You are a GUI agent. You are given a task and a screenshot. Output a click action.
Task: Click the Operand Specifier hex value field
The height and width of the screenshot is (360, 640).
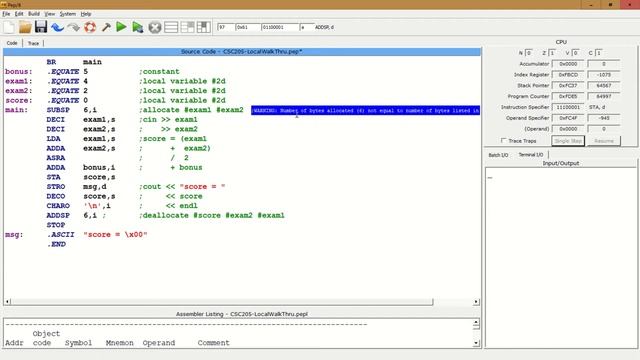(x=568, y=118)
